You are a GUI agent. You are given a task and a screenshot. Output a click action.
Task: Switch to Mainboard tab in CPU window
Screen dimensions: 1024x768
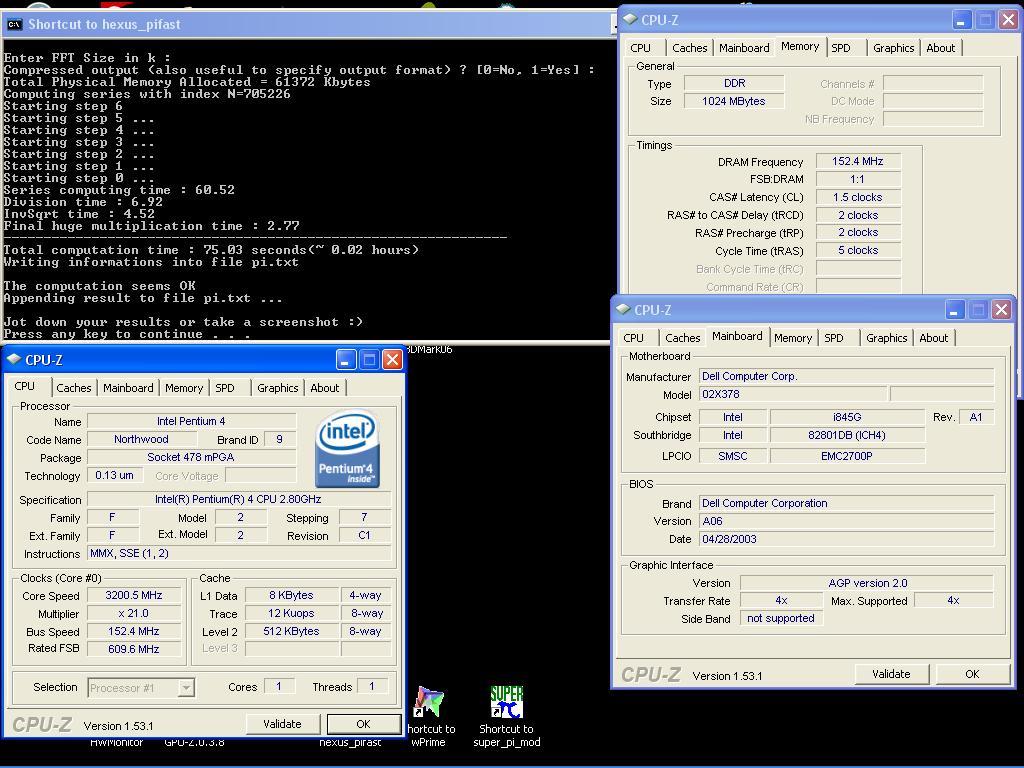(x=128, y=388)
